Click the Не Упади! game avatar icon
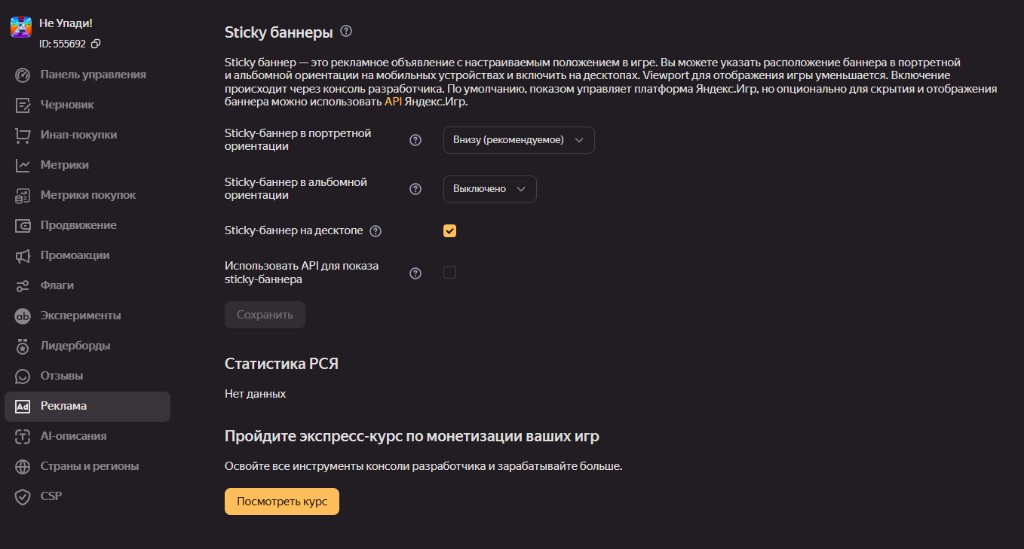Image resolution: width=1024 pixels, height=549 pixels. pos(21,27)
